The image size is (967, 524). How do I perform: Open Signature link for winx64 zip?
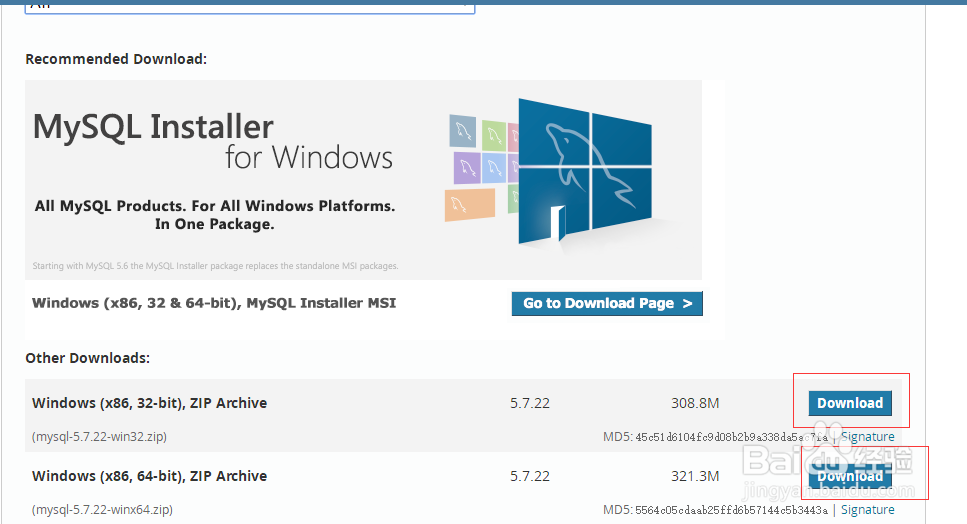pos(867,510)
